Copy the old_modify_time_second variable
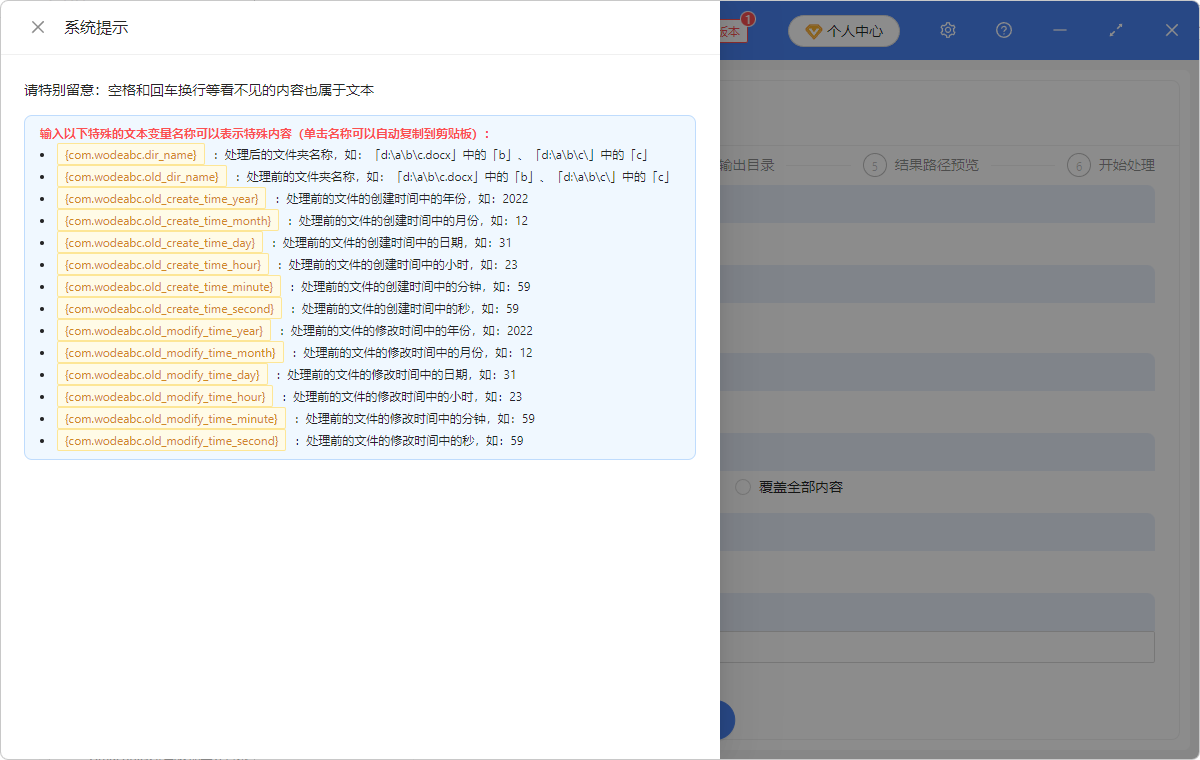The height and width of the screenshot is (760, 1200). tap(170, 440)
